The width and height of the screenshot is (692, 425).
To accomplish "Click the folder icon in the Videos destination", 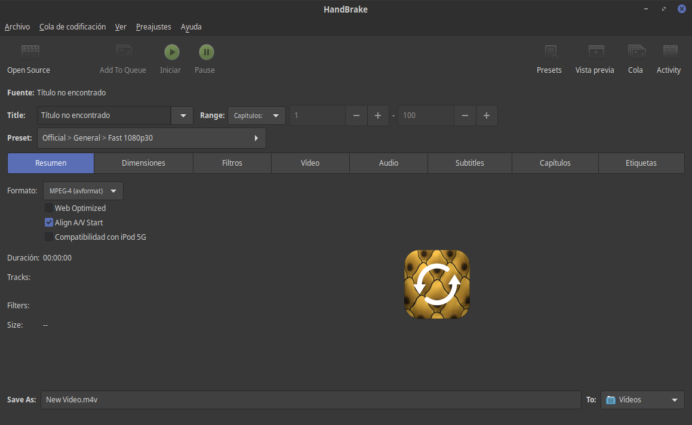I will tap(611, 400).
